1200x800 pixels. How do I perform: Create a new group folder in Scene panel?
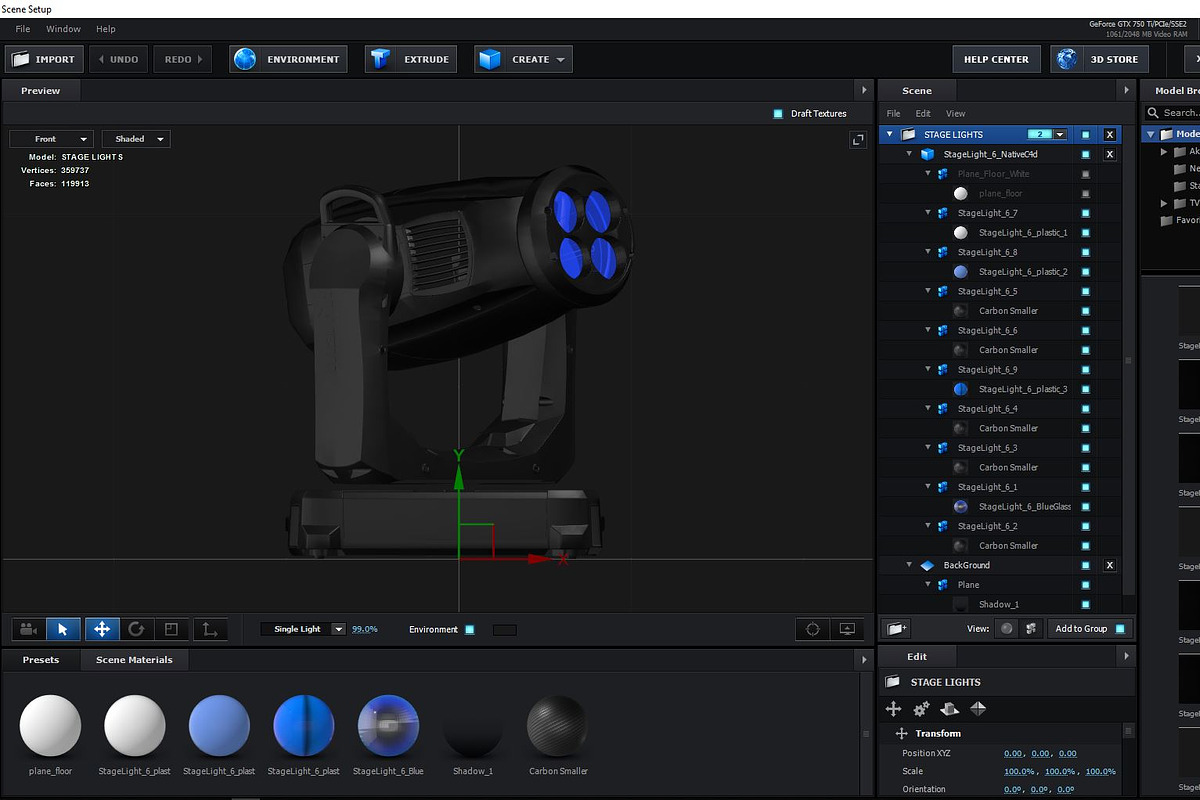pos(897,629)
